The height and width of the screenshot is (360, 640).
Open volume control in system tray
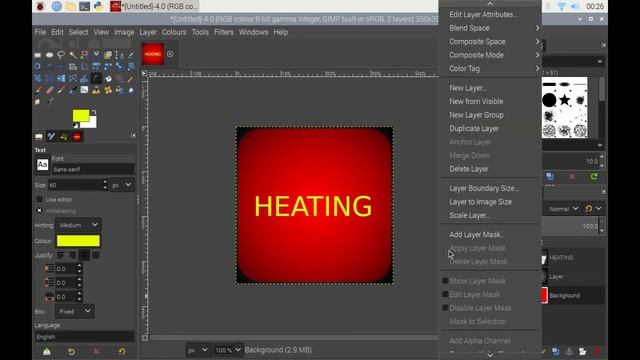[x=575, y=6]
